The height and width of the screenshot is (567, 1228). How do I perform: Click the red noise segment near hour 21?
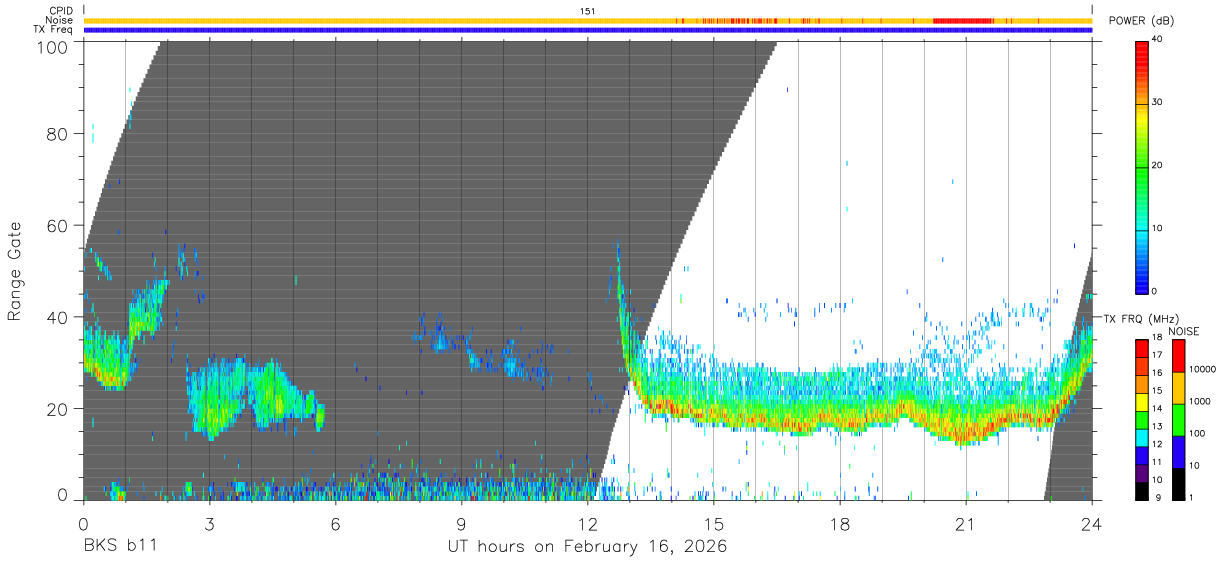(962, 20)
